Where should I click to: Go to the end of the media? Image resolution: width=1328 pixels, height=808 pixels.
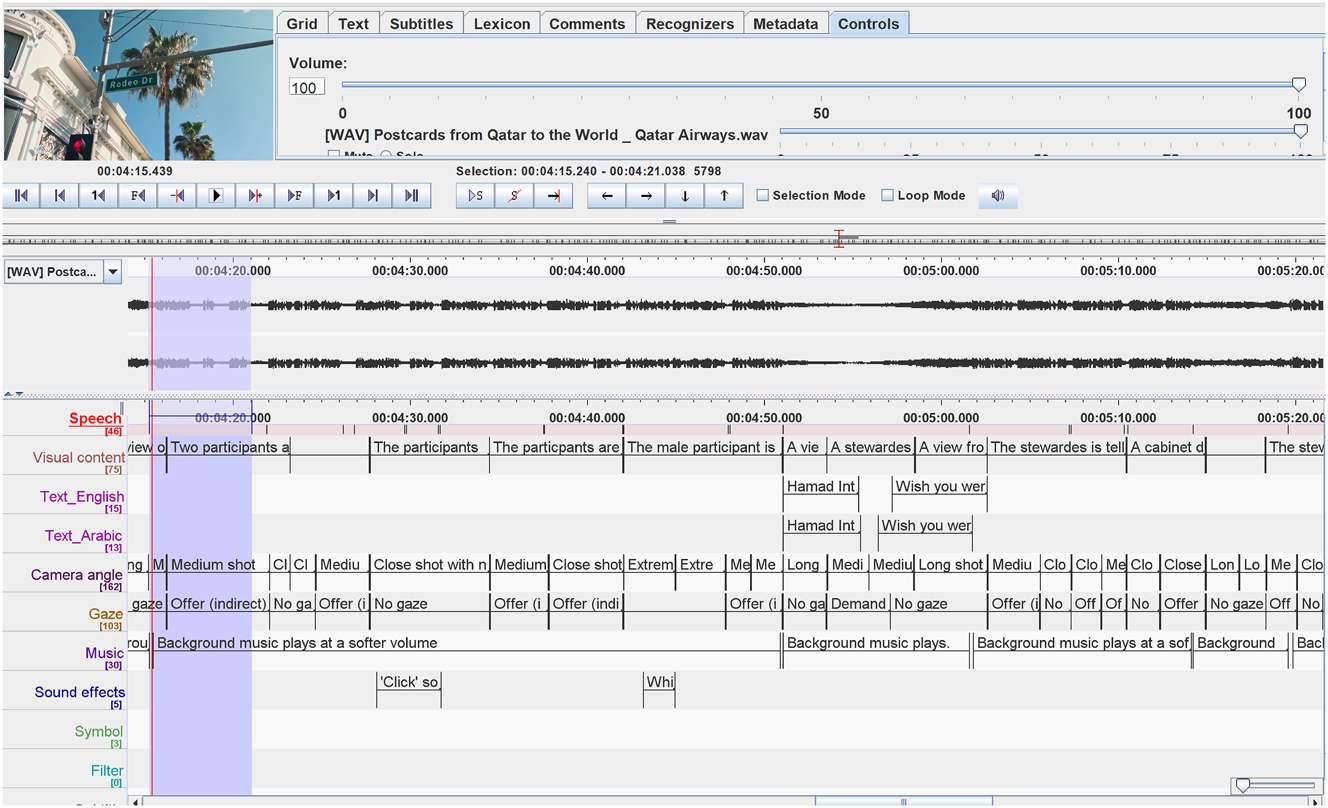(411, 196)
